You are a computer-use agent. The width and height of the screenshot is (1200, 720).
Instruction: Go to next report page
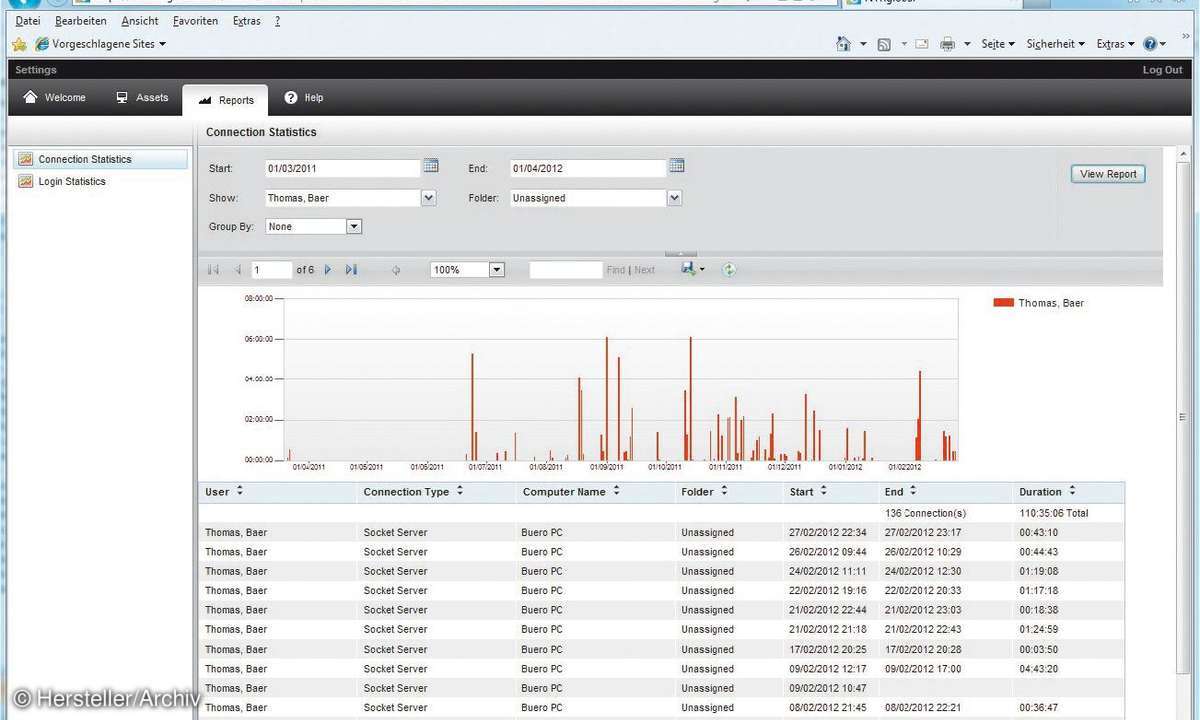pos(328,270)
